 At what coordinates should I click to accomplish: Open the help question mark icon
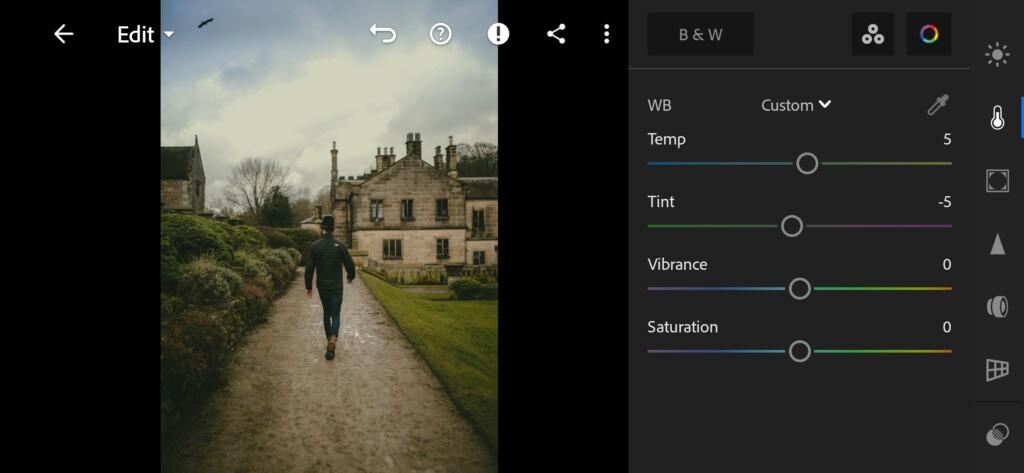[441, 34]
